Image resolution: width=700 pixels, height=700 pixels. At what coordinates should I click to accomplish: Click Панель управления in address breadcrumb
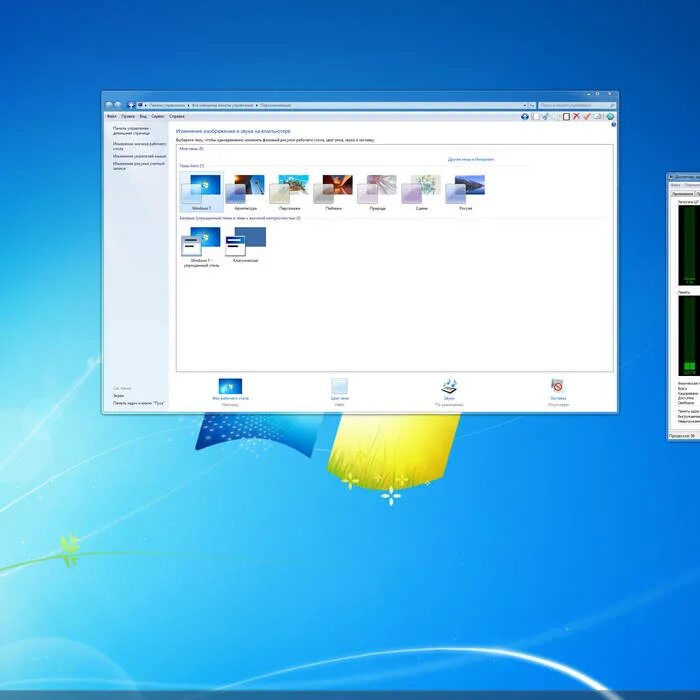pos(167,105)
